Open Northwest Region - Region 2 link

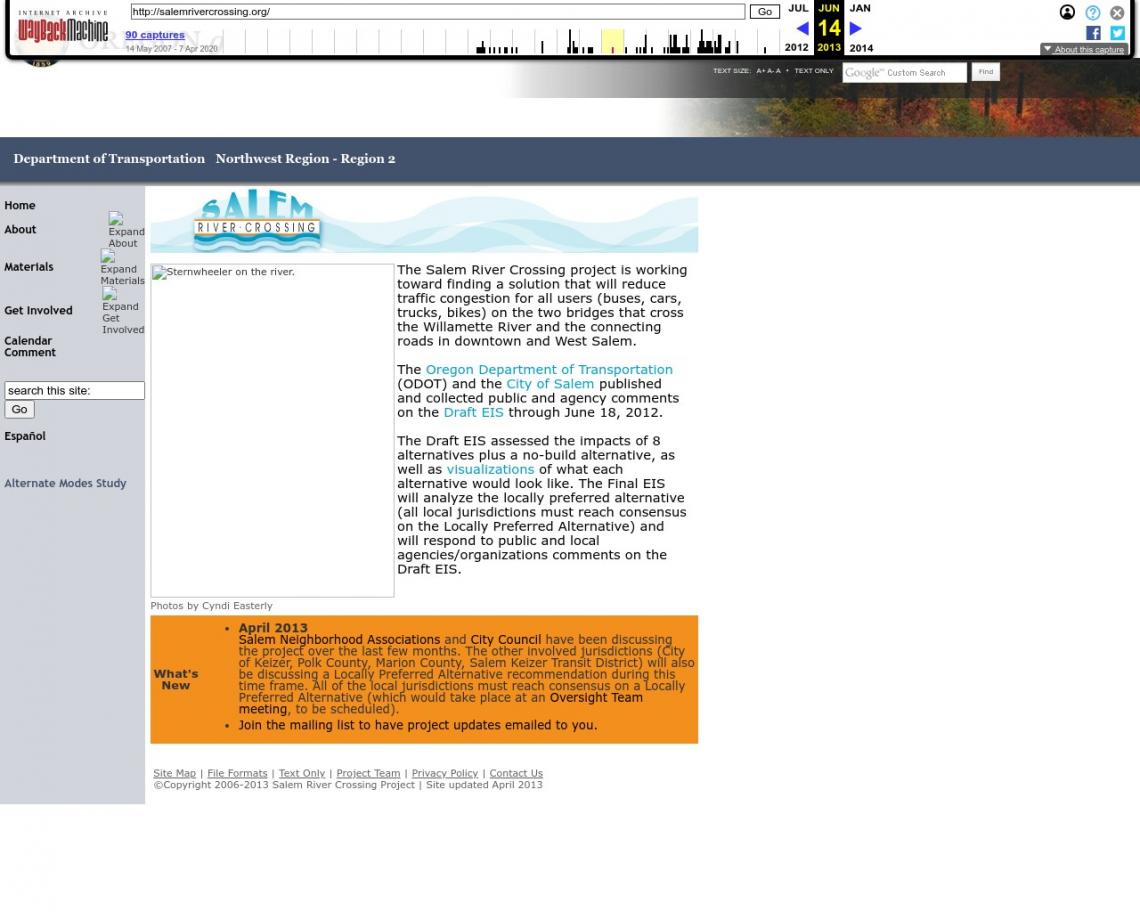[x=305, y=159]
